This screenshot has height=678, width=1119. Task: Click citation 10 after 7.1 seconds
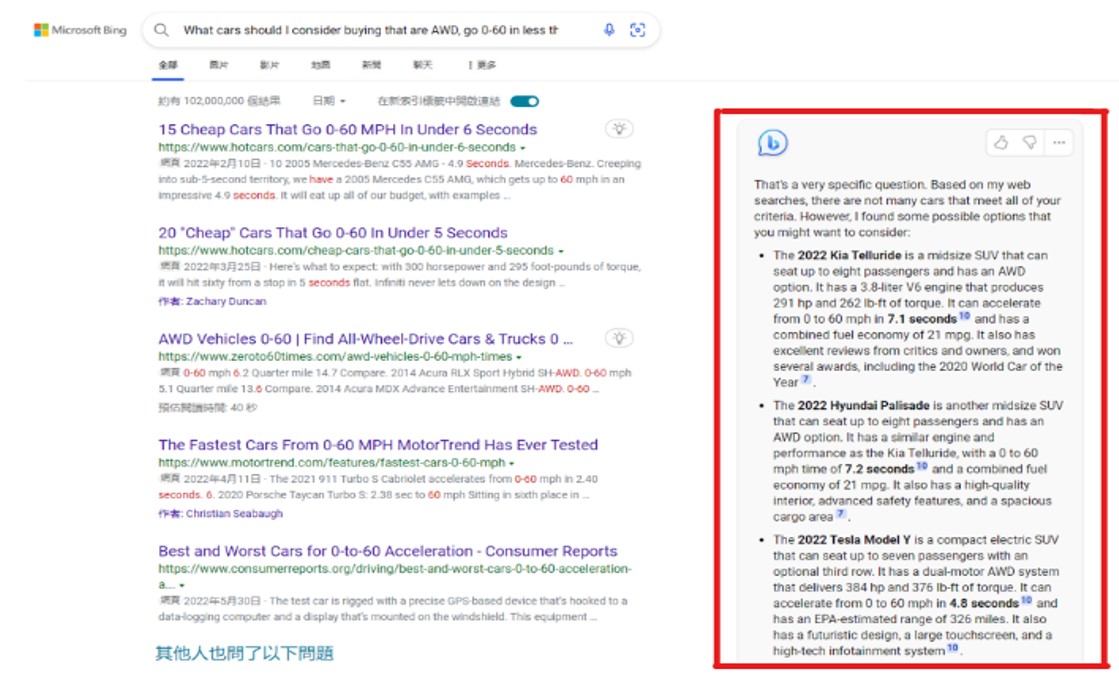964,315
